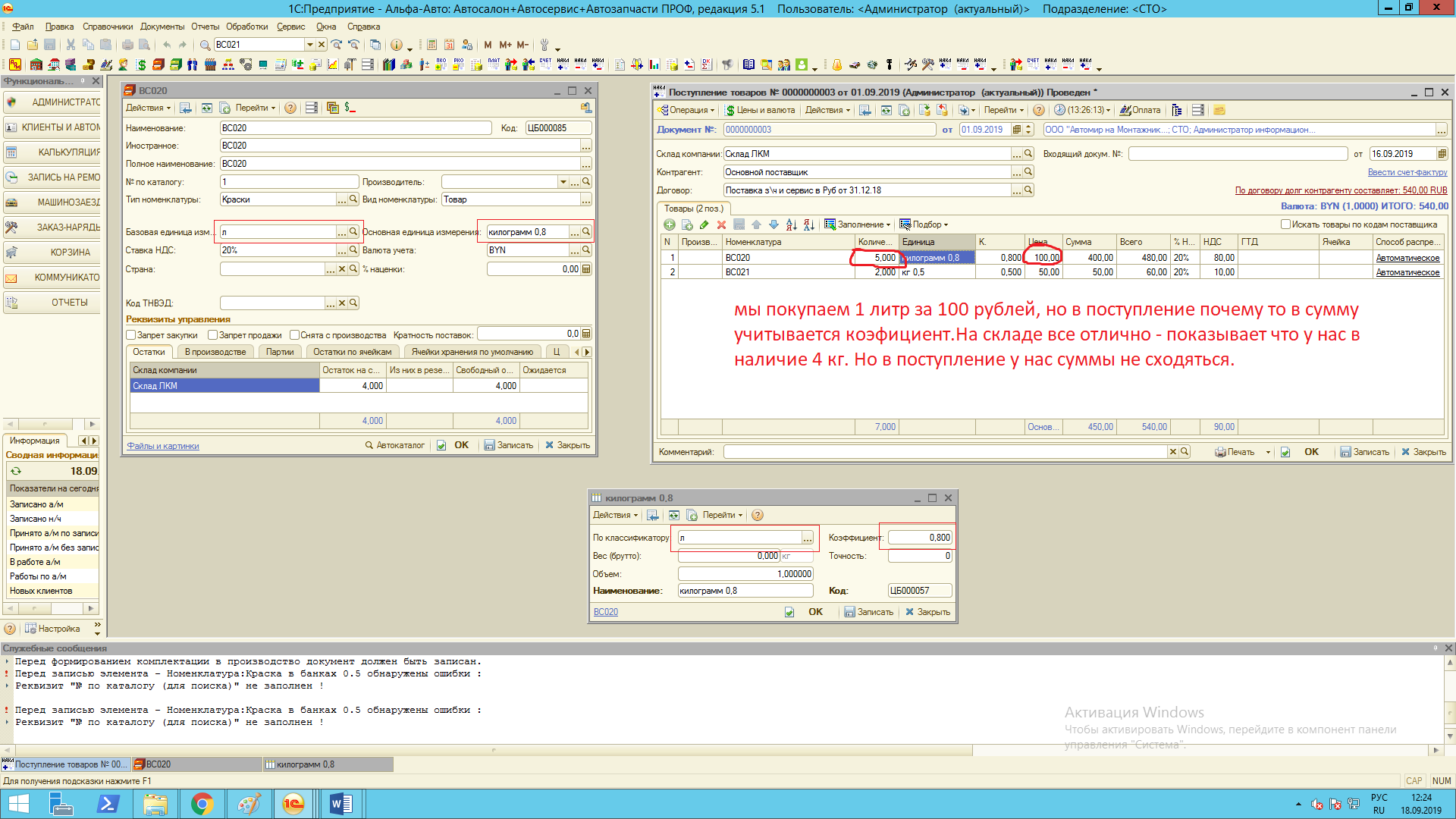Expand Производитель dropdown arrow
Screen dimensions: 1456x819
[x=563, y=182]
